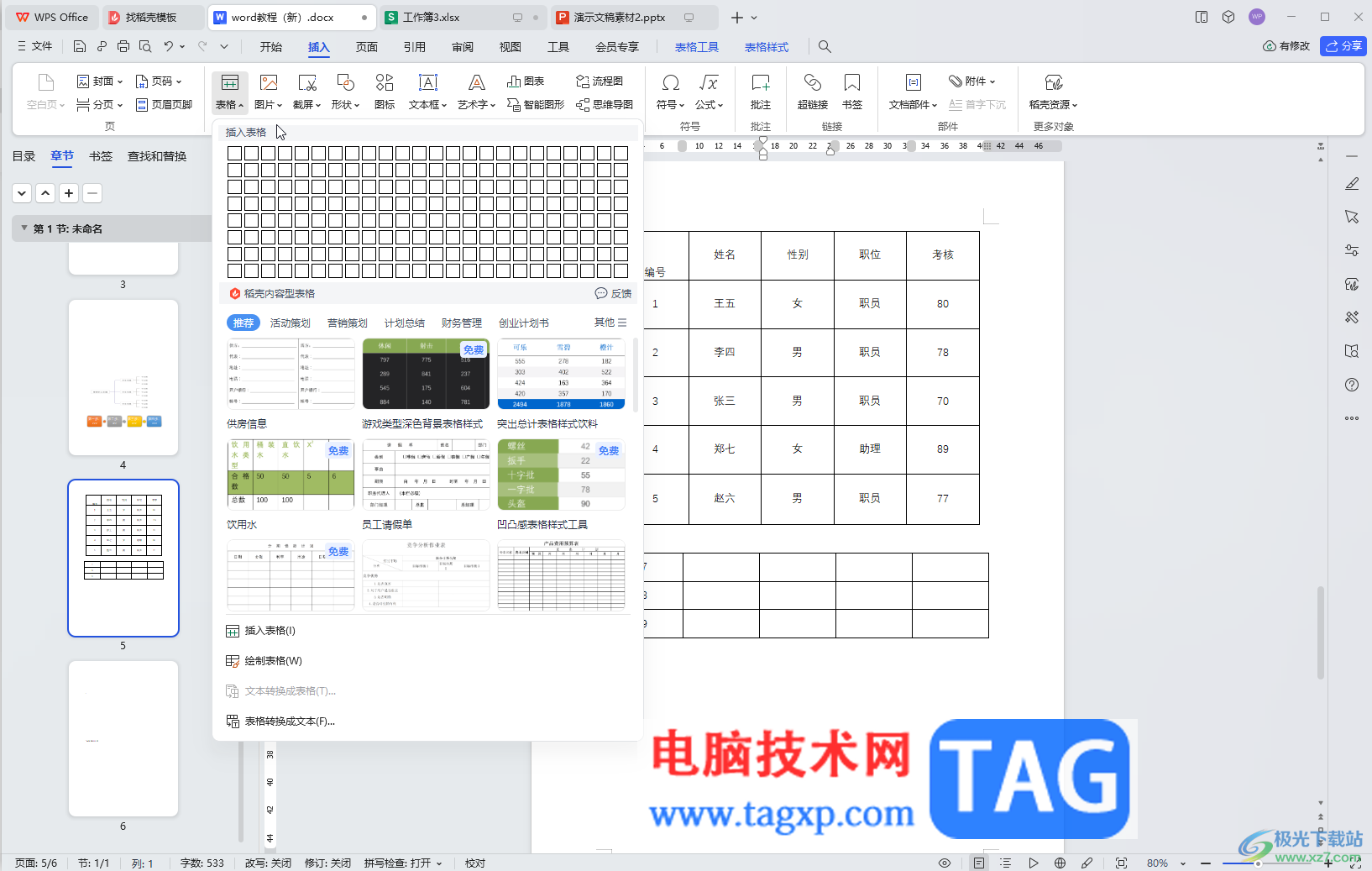Screen dimensions: 1372x871
Task: Open the 文件 file menu
Action: (x=34, y=46)
